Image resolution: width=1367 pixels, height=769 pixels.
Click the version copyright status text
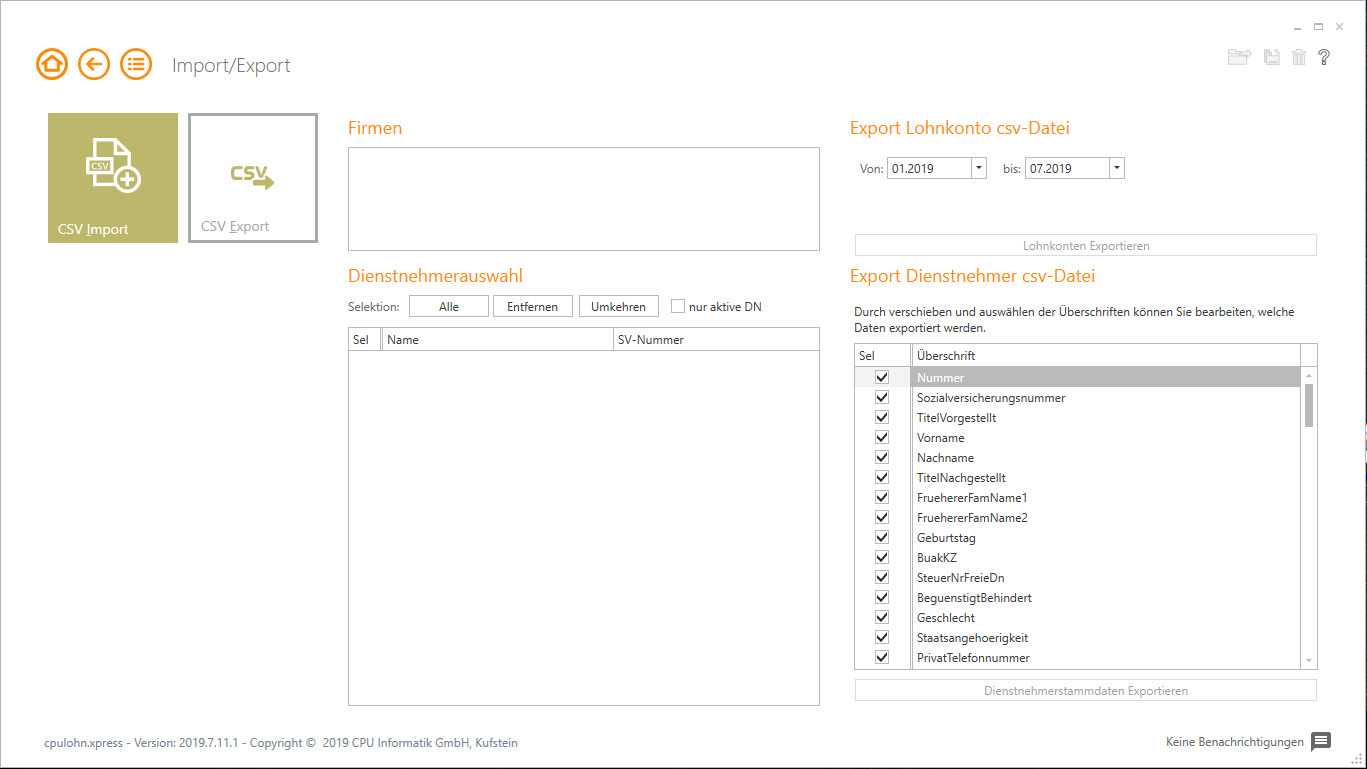tap(281, 743)
